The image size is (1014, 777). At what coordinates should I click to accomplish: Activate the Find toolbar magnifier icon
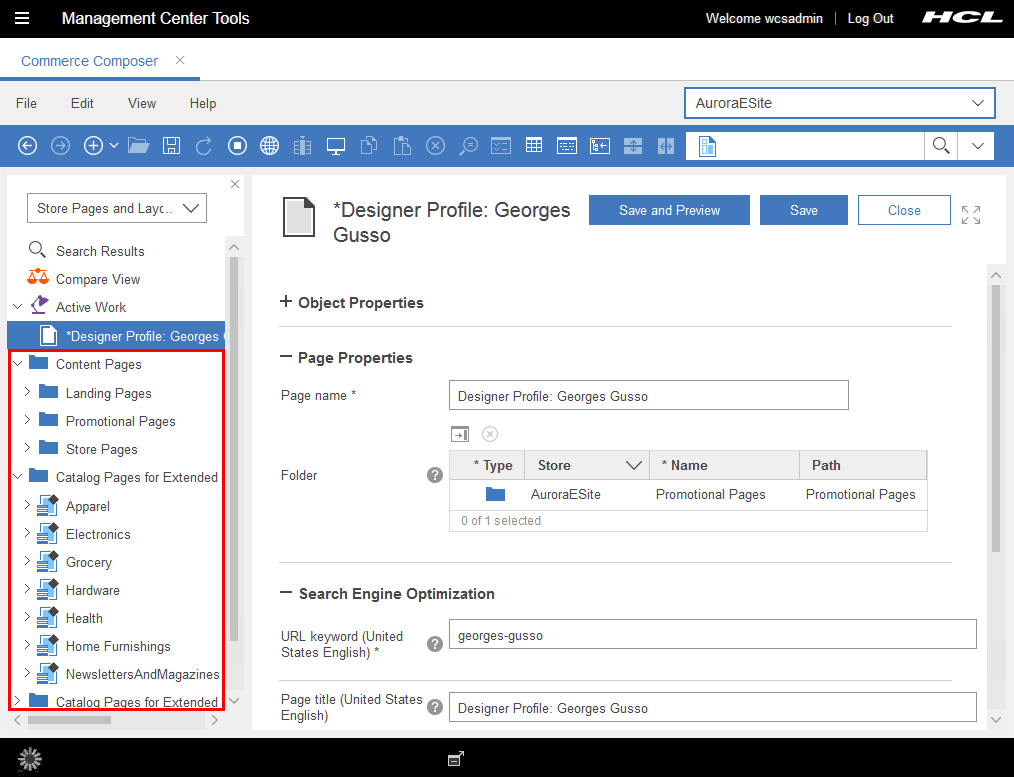[468, 145]
